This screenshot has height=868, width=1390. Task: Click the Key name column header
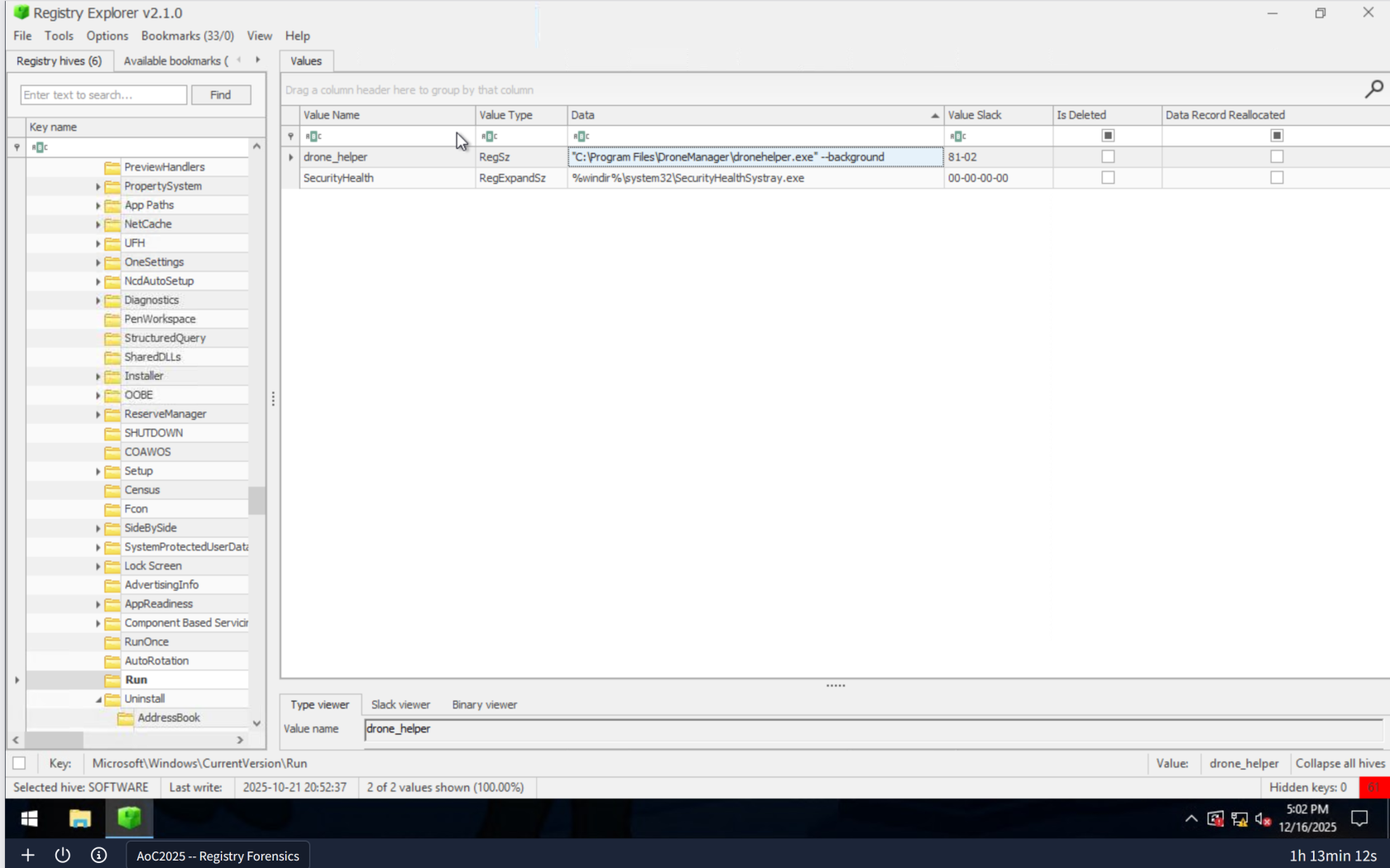click(137, 127)
